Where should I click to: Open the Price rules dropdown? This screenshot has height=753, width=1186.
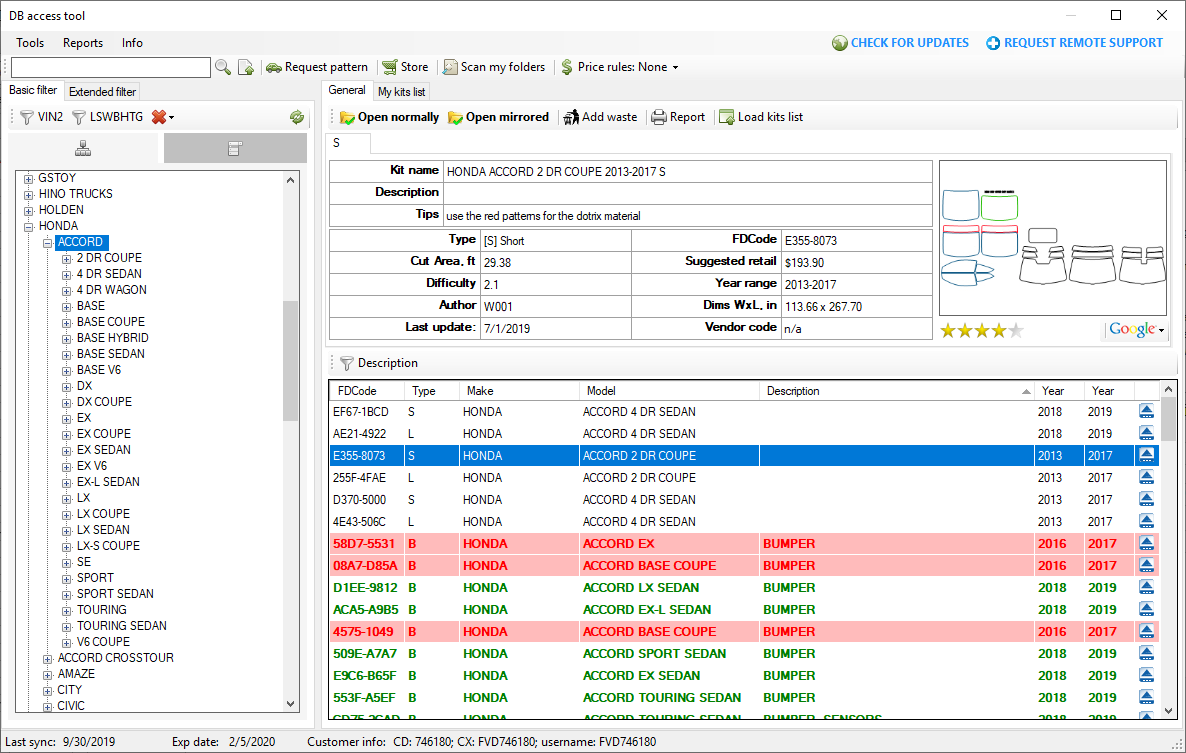[x=620, y=67]
